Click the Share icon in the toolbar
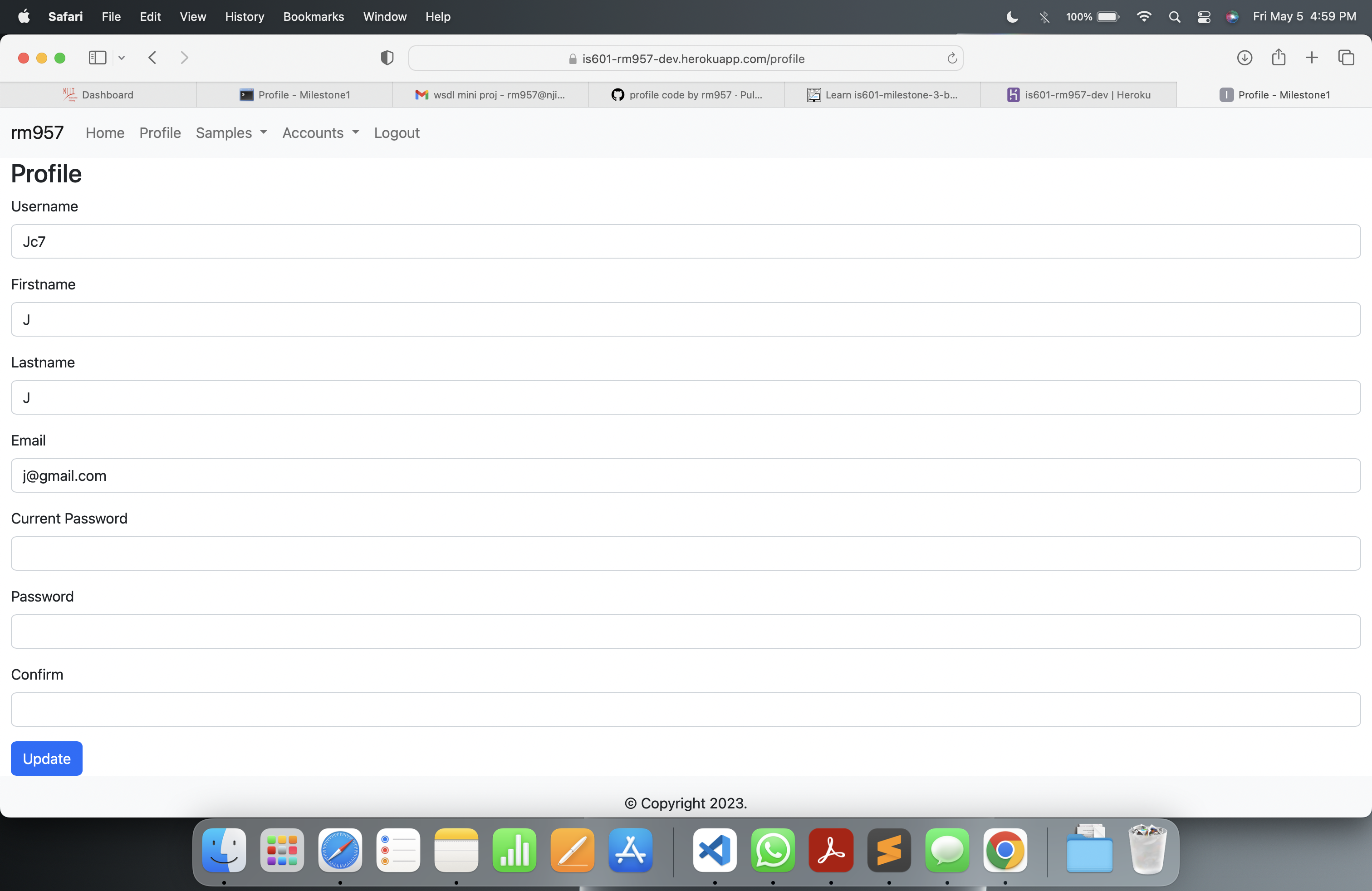Screen dimensions: 1372x891 pyautogui.click(x=1278, y=58)
